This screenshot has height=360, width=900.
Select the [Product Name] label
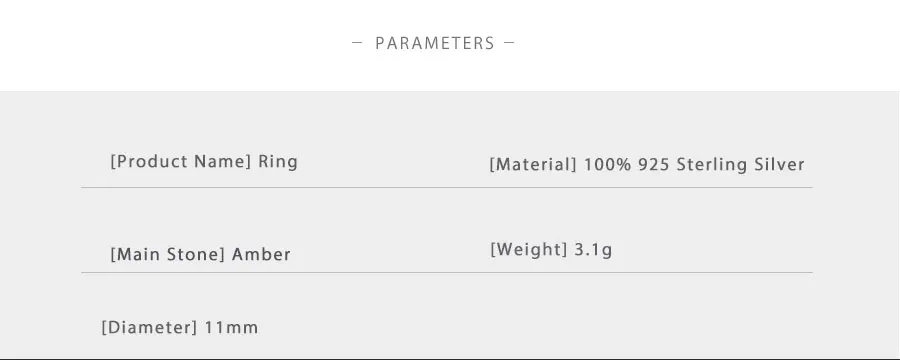(x=181, y=161)
